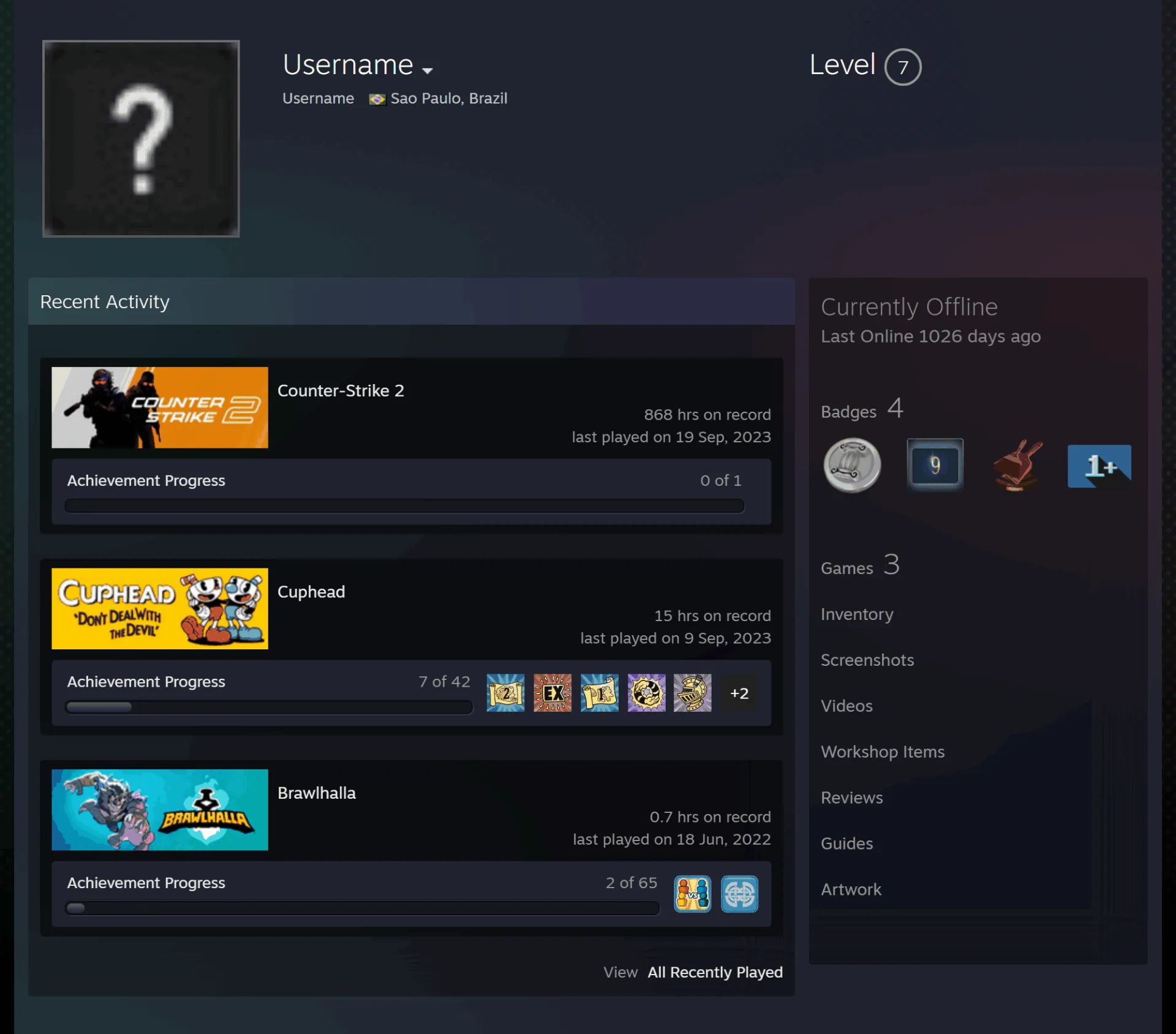Click 'Sao Paulo, Brazil' location text

[x=449, y=99]
